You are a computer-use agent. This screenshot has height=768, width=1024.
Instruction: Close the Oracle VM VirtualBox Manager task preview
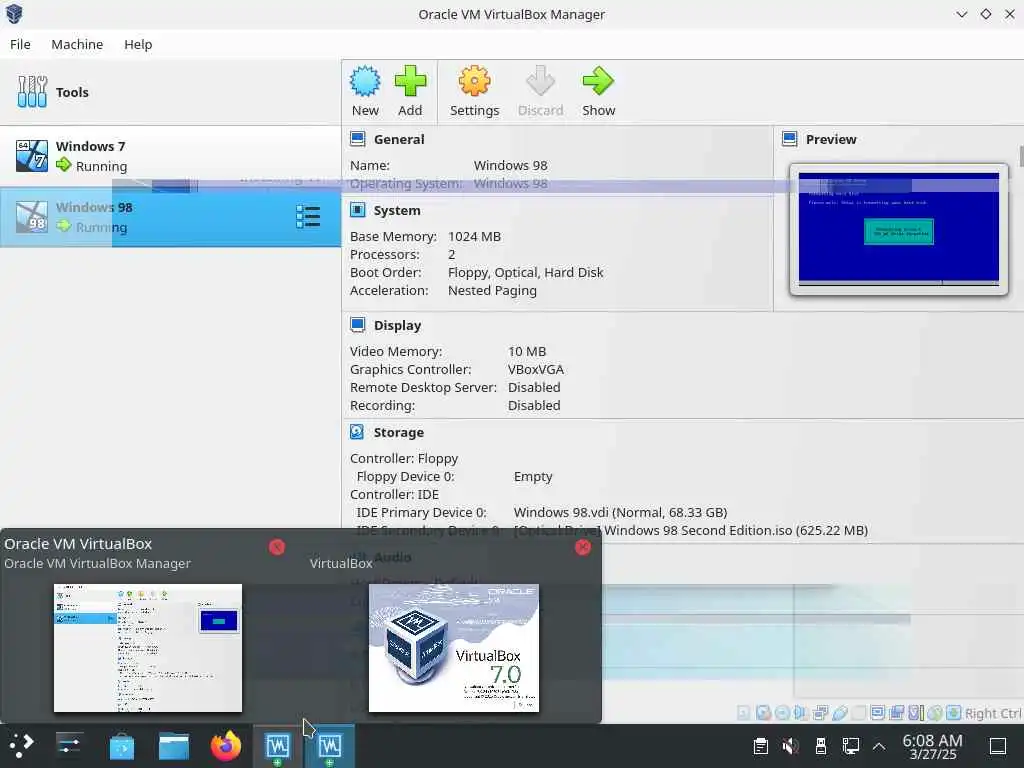tap(277, 547)
